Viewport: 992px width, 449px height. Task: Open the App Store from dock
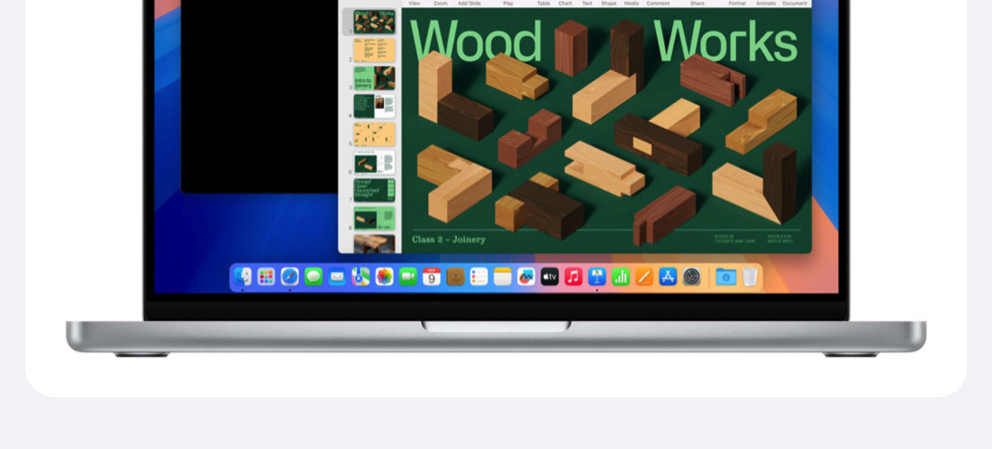(668, 277)
